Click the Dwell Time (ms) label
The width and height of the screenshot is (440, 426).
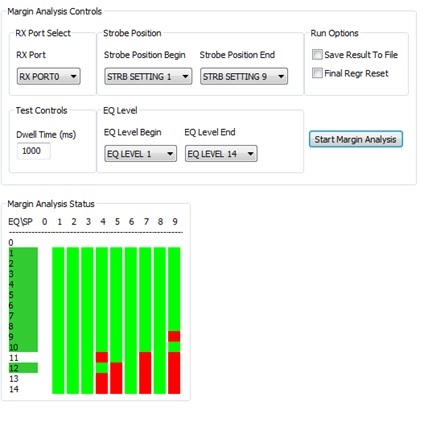tap(46, 135)
